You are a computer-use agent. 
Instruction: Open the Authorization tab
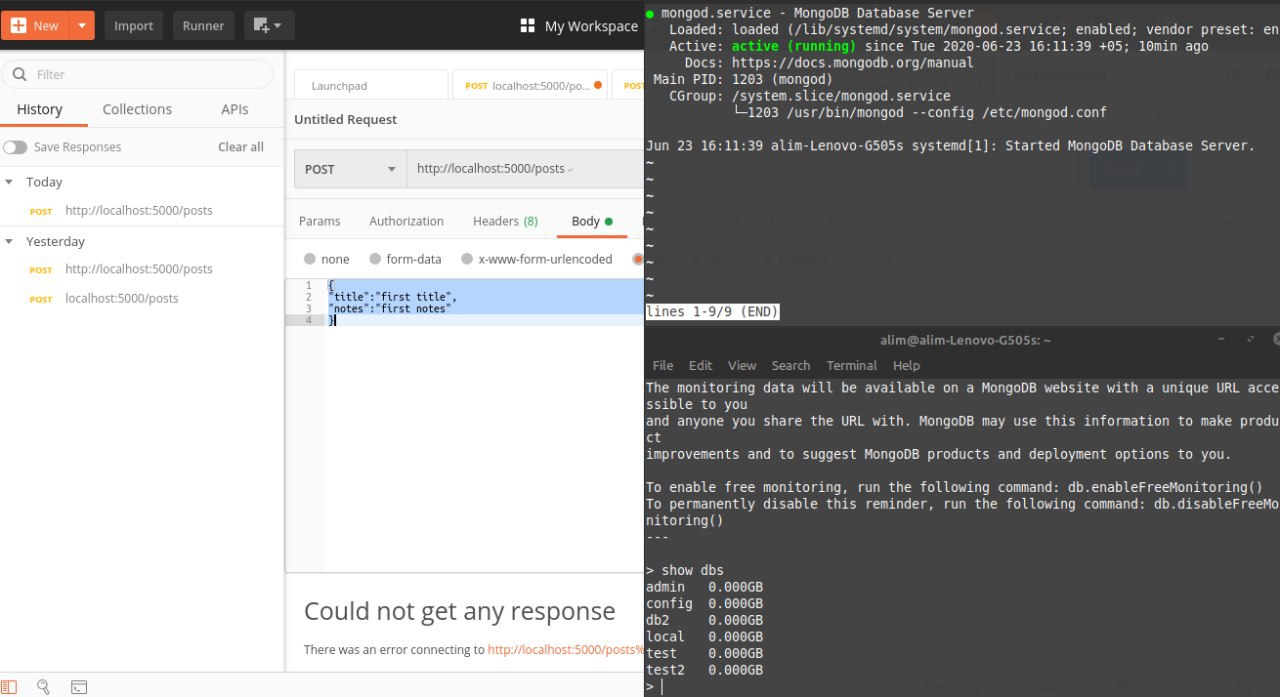click(x=406, y=221)
